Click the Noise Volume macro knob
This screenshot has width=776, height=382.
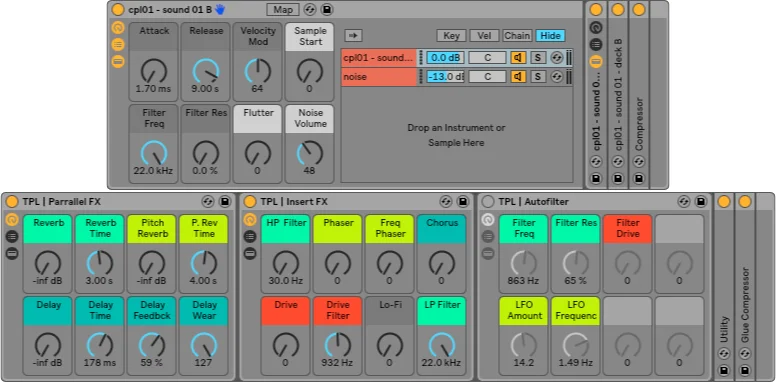309,153
